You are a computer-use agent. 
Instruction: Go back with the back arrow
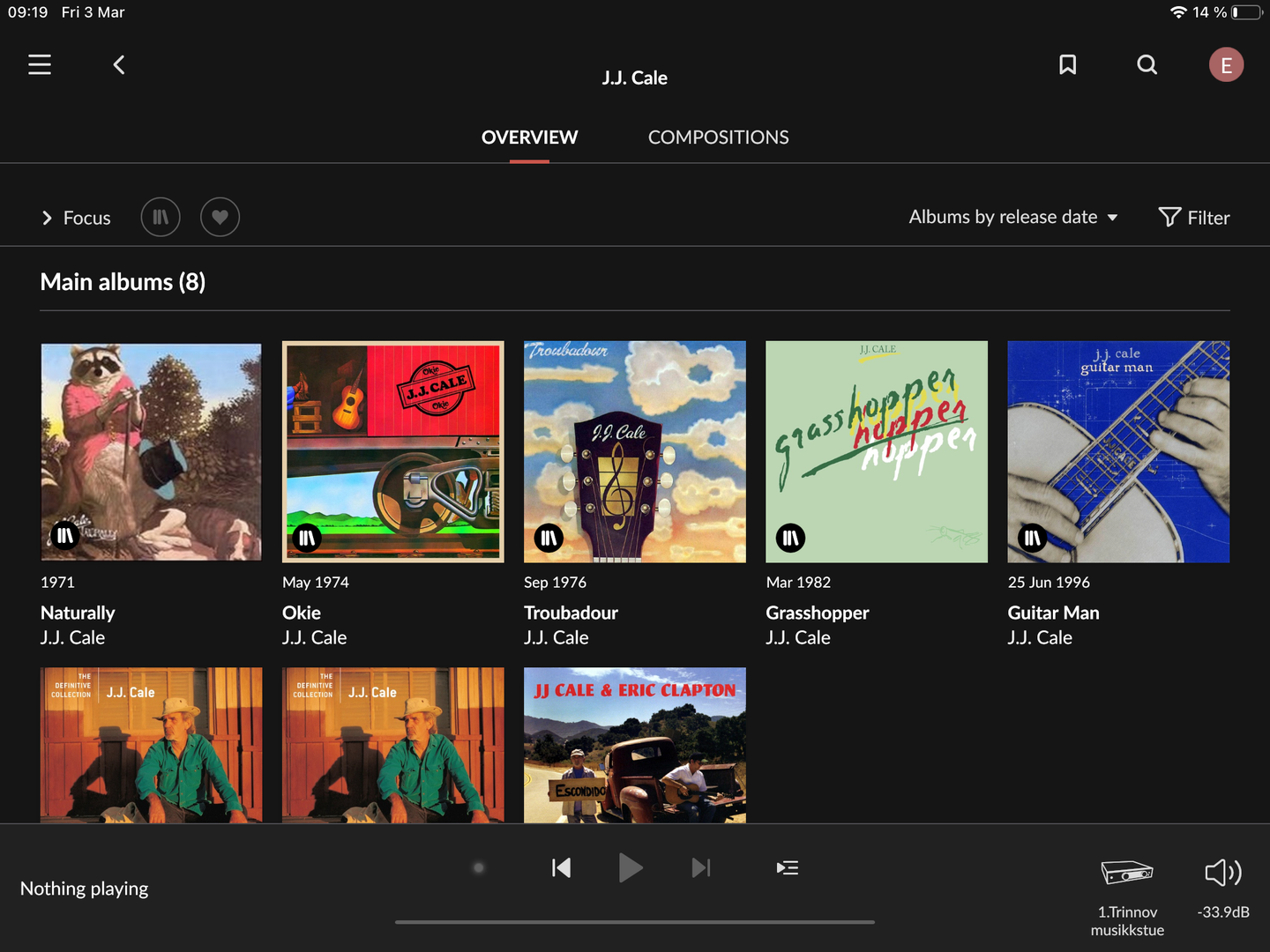coord(119,64)
